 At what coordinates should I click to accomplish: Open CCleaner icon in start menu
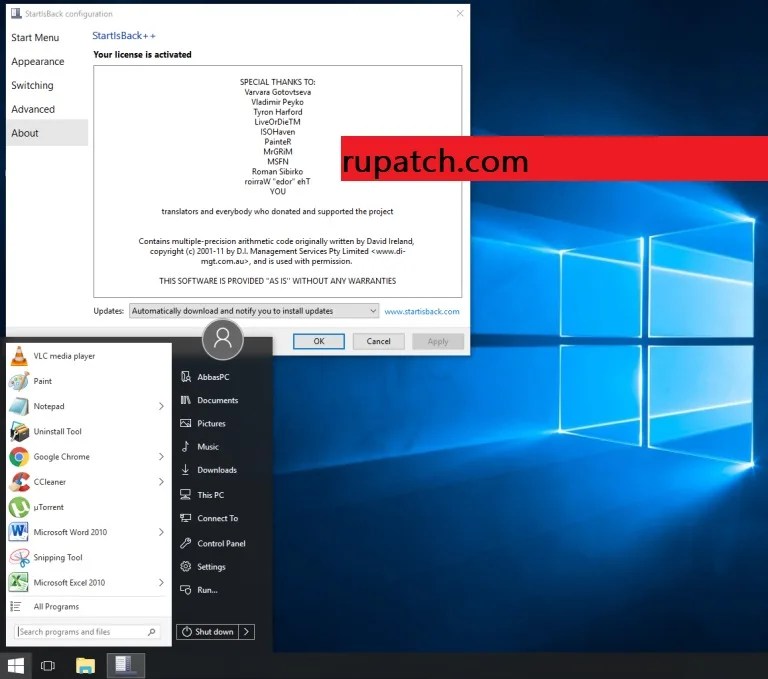point(19,482)
